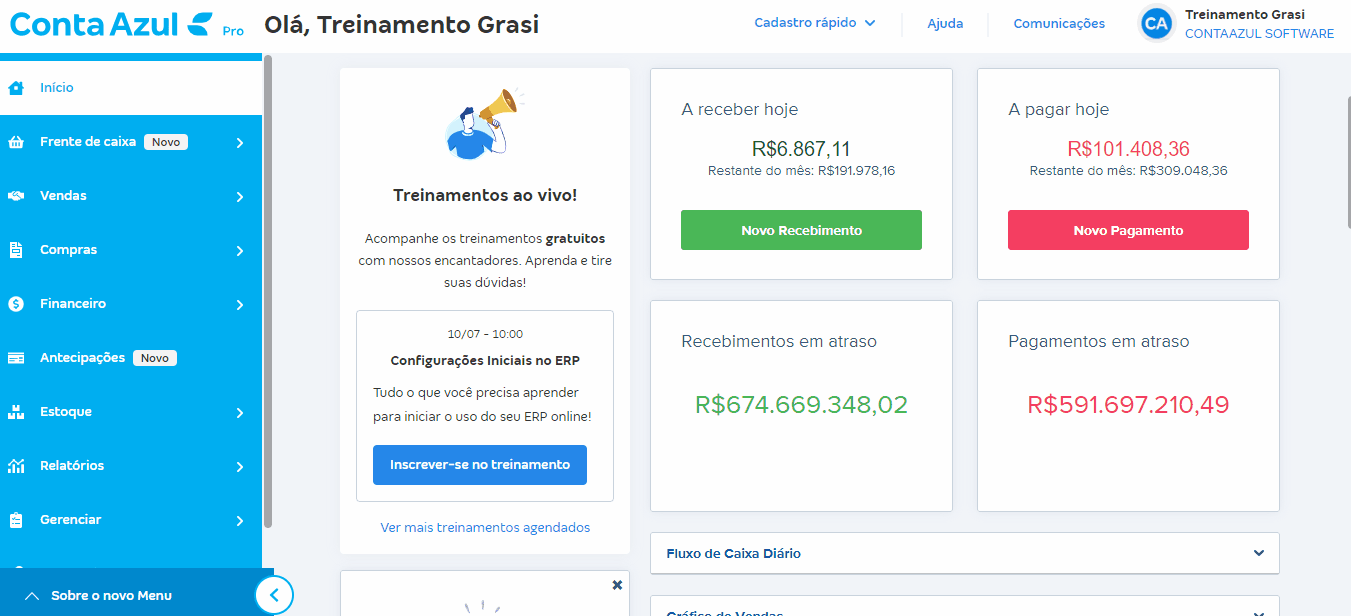Expand the Gerenciar menu chevron
1351x616 pixels.
(240, 520)
